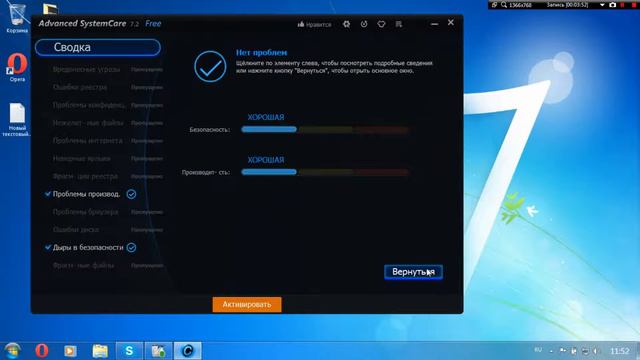This screenshot has height=360, width=640.
Task: Click the circular refresh icon in title bar
Action: [364, 24]
